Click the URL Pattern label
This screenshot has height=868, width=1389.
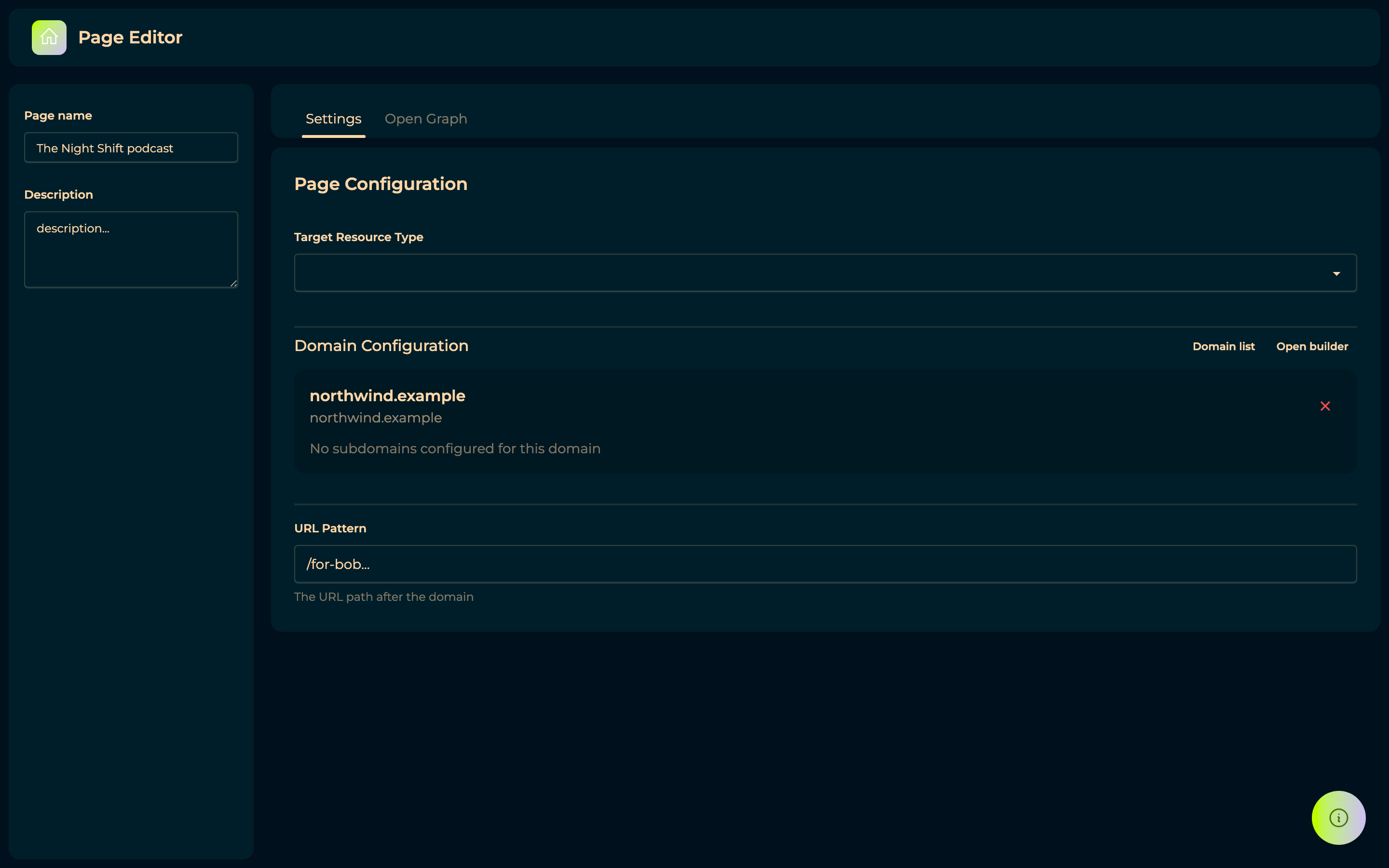[x=330, y=528]
